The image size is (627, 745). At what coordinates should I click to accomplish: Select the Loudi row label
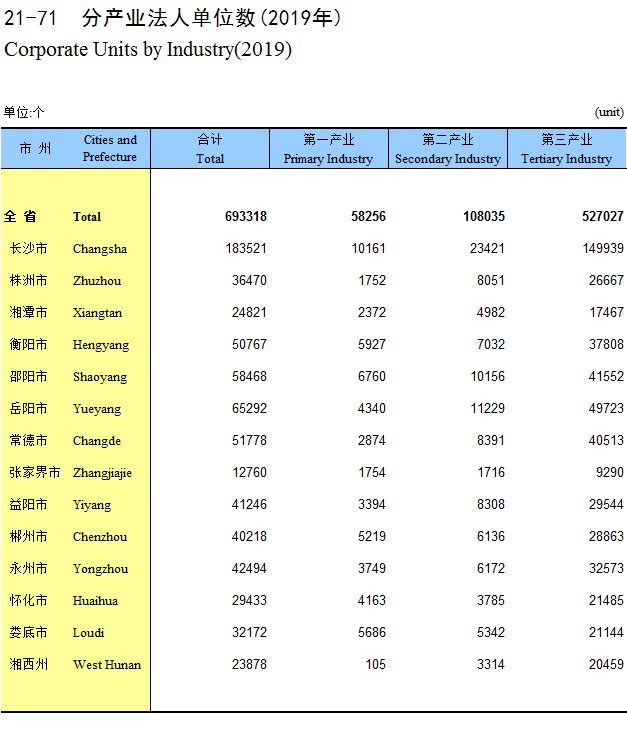click(88, 633)
